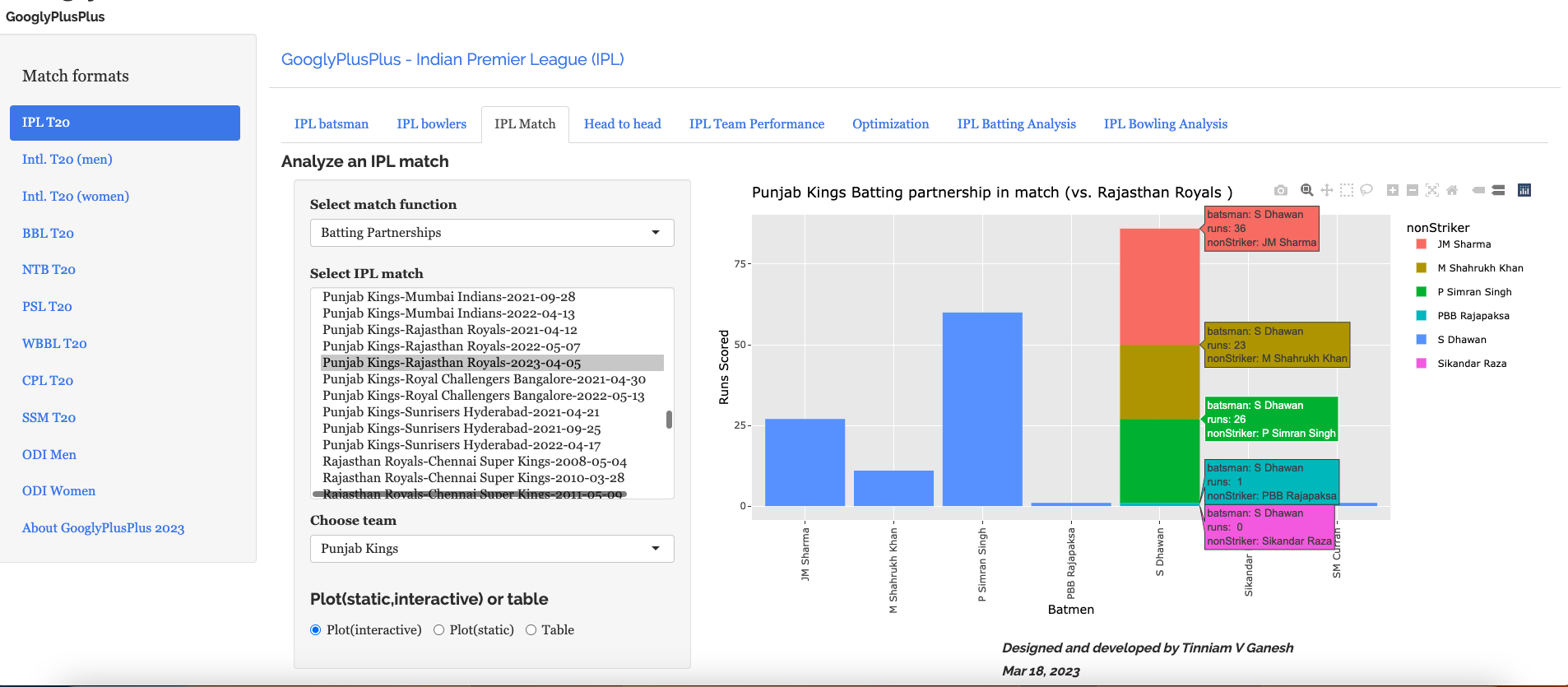The image size is (1568, 687).
Task: Select the Zoom tool in plot toolbar
Action: coord(1306,190)
